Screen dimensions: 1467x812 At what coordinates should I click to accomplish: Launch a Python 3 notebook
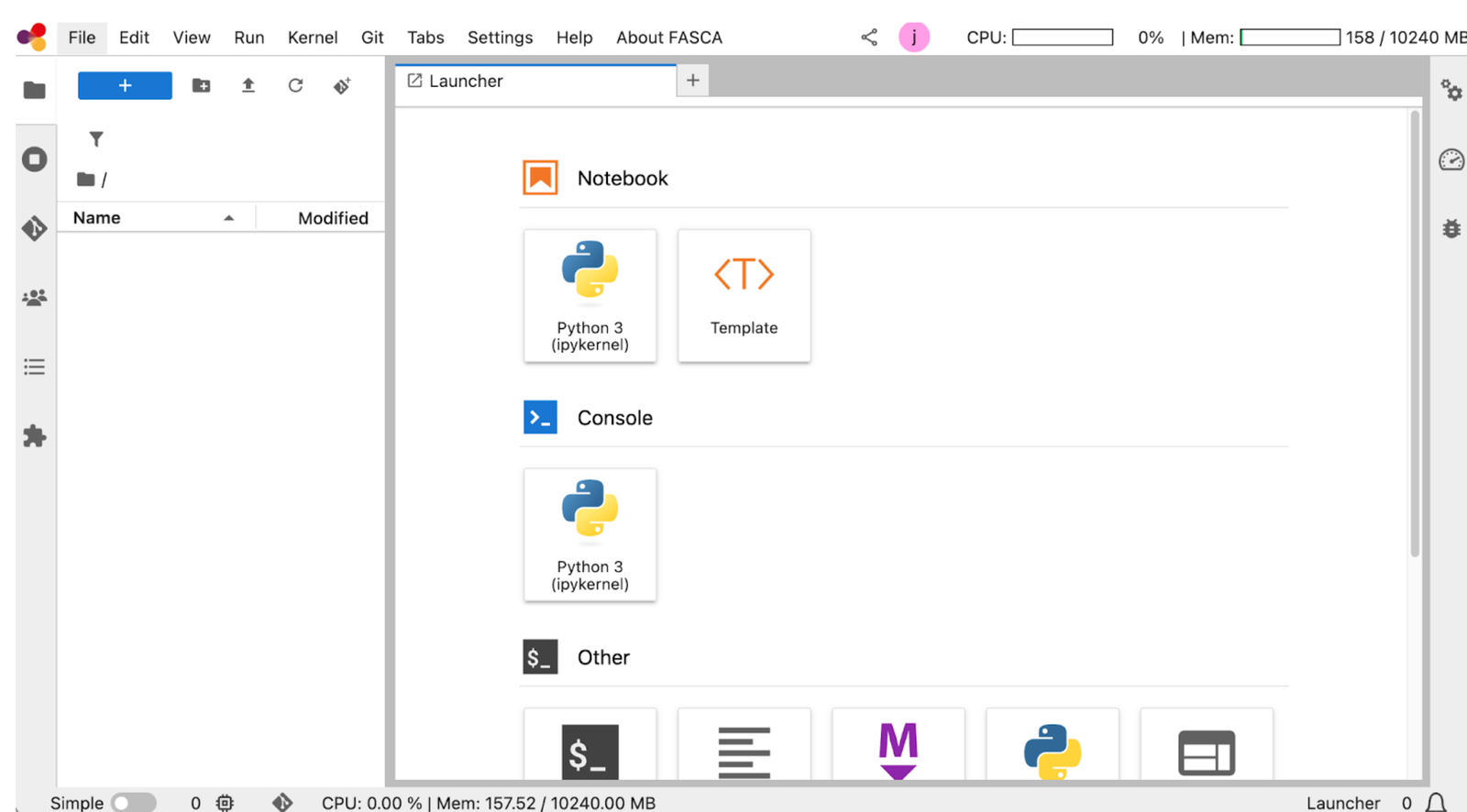click(x=590, y=296)
